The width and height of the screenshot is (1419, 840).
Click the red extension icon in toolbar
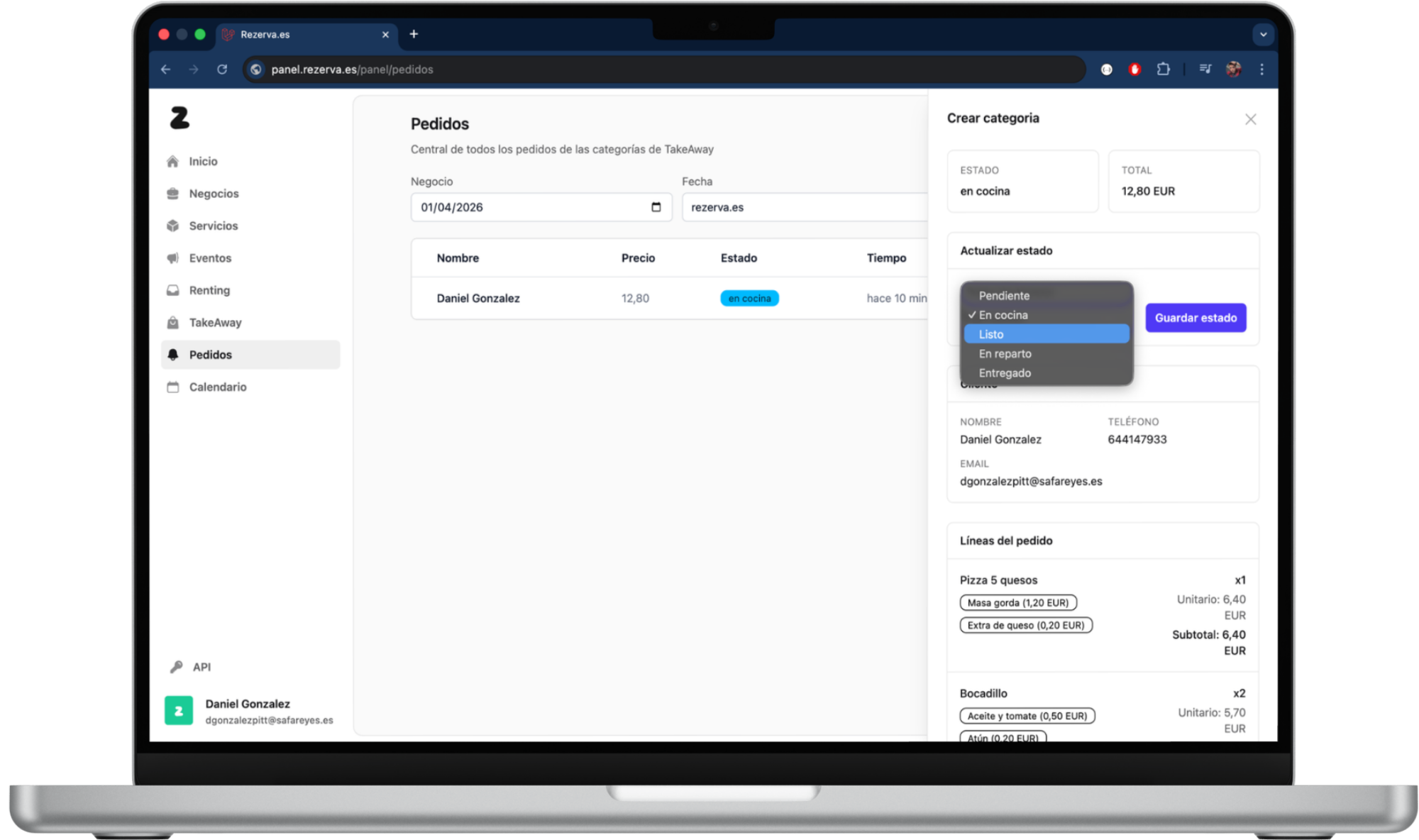coord(1134,70)
